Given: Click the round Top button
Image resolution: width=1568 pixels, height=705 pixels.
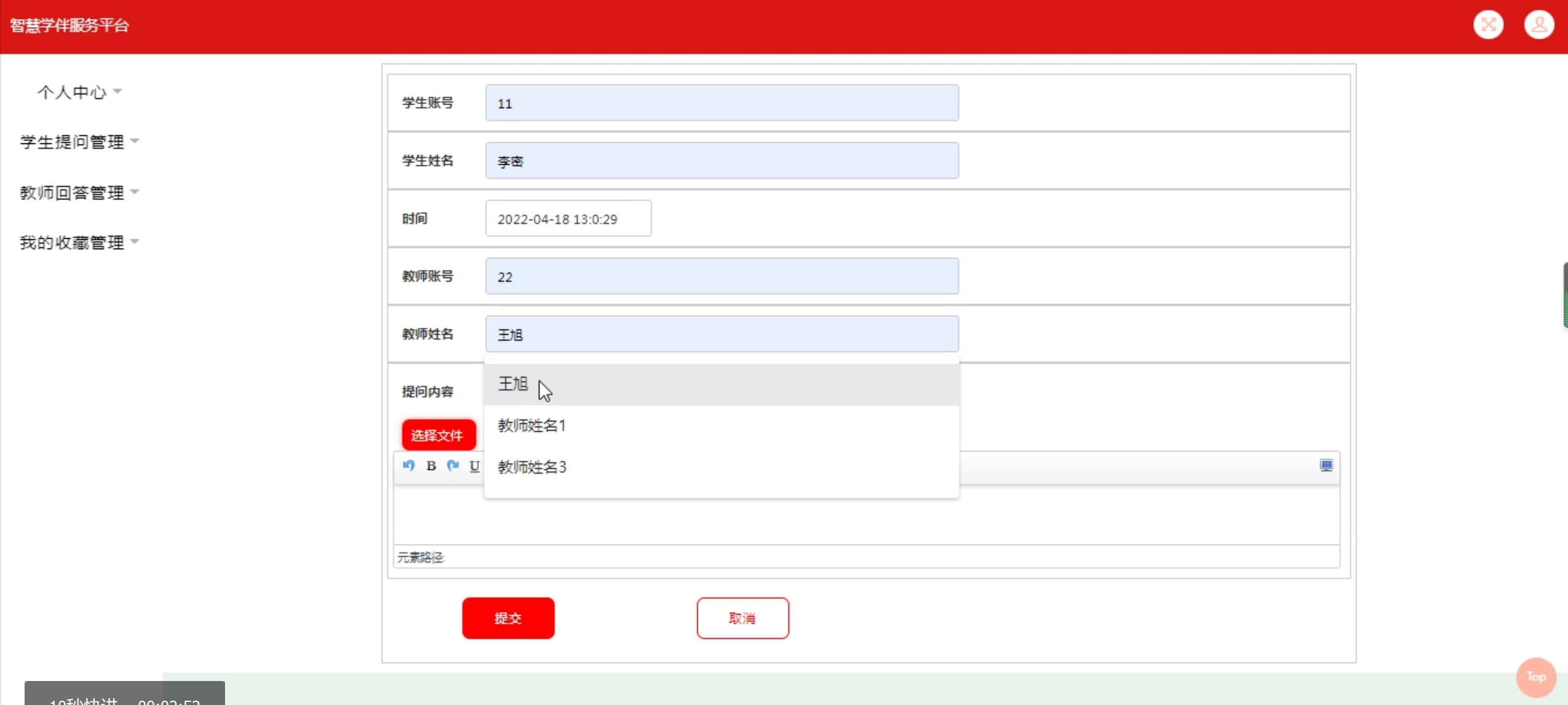Looking at the screenshot, I should [1535, 677].
